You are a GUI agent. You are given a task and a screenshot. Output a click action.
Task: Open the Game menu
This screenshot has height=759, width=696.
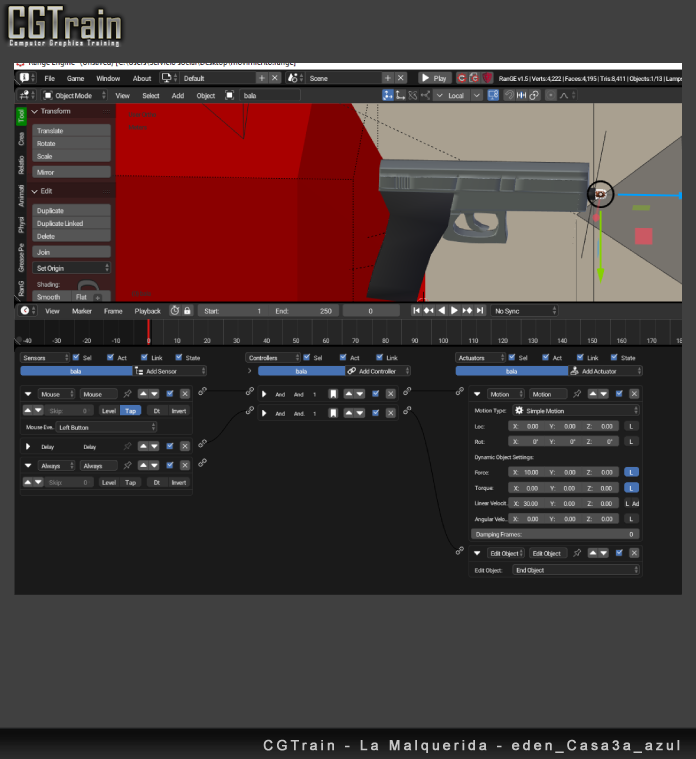pyautogui.click(x=76, y=78)
